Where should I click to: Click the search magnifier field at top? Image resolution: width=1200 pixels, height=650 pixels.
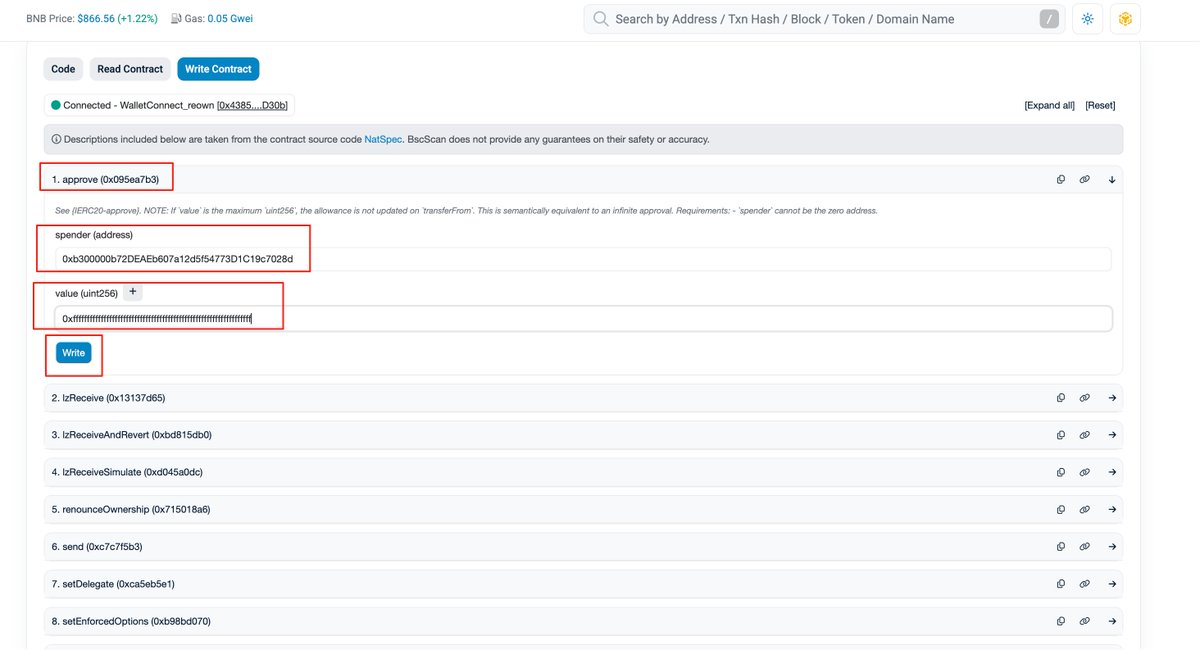point(824,19)
